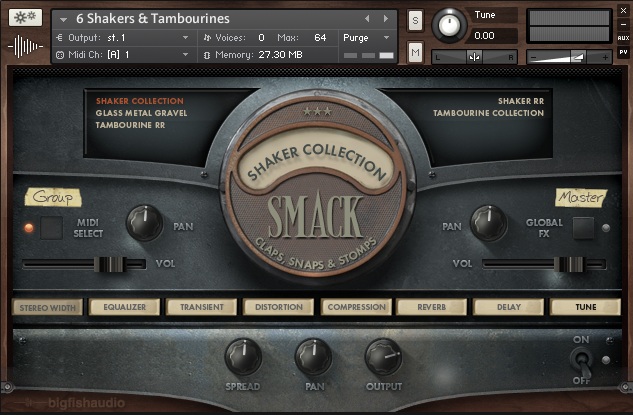Viewport: 633px width, 415px height.
Task: Open the Delay tab
Action: (509, 307)
